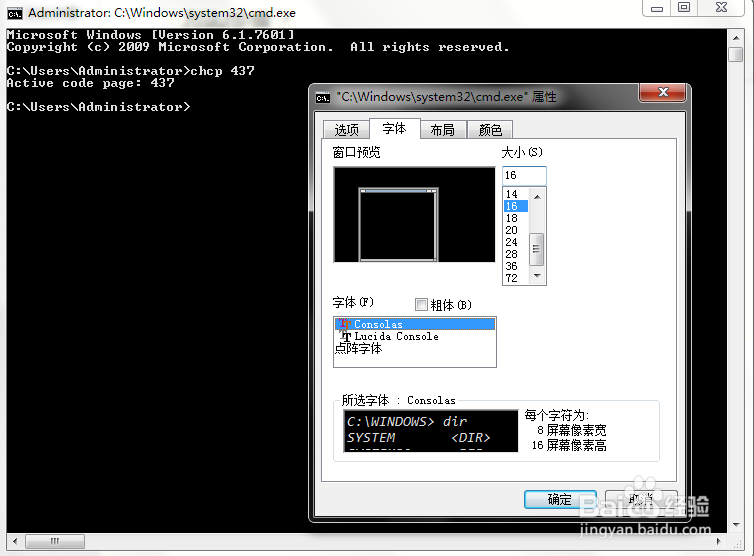Confirm with the 确定 button

[x=560, y=499]
